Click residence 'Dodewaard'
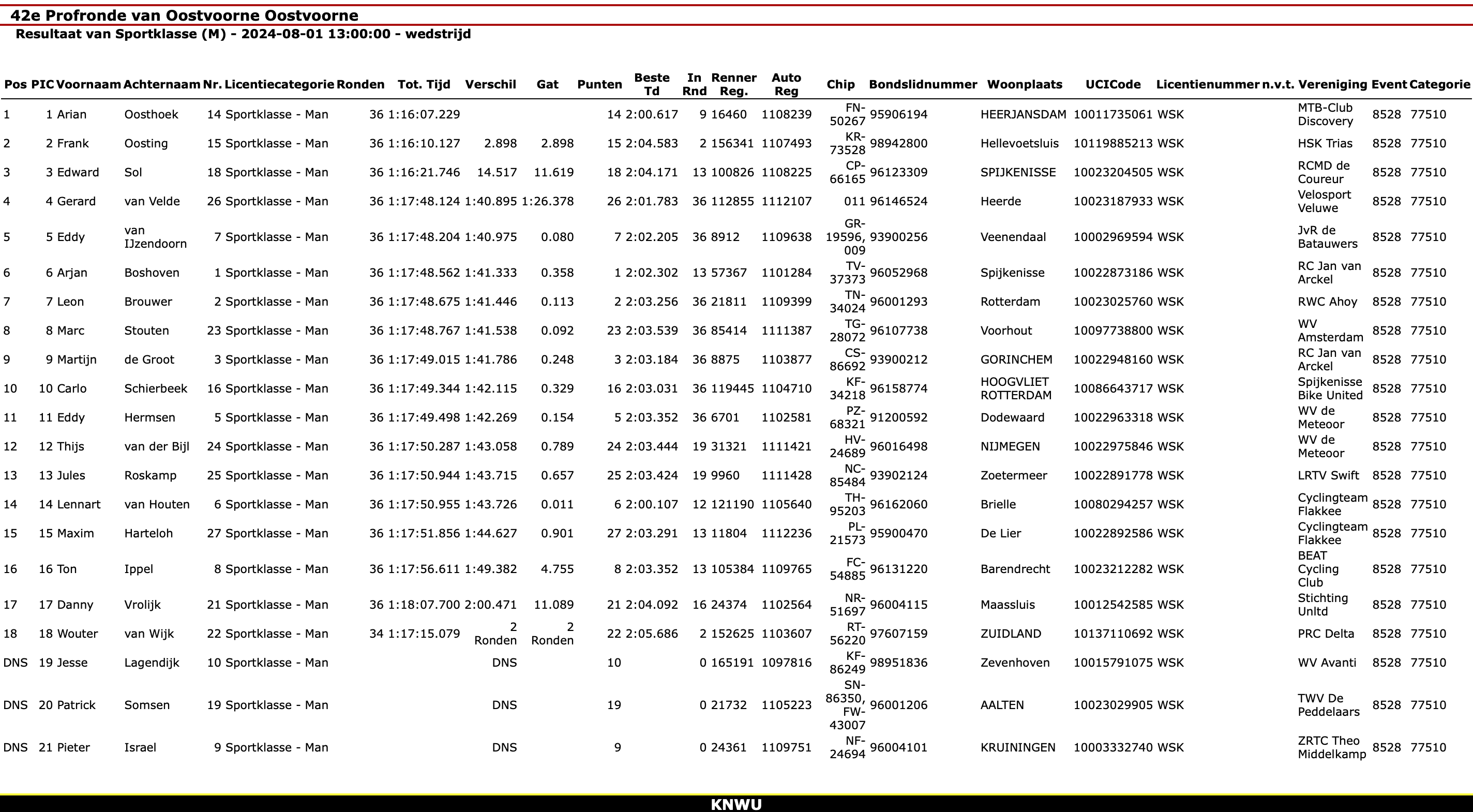This screenshot has width=1473, height=812. [1012, 417]
